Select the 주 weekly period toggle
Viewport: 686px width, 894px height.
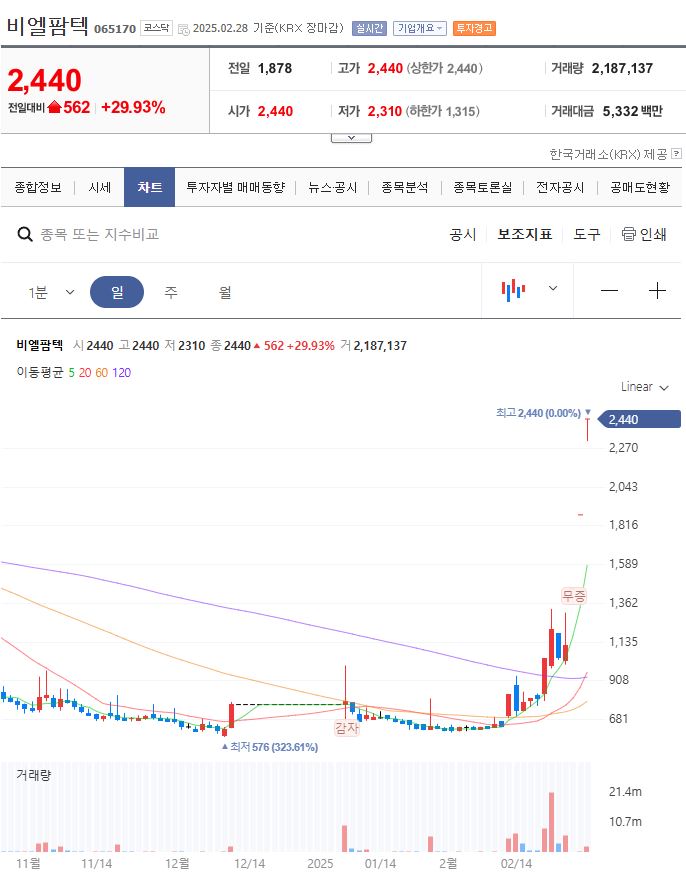click(171, 292)
